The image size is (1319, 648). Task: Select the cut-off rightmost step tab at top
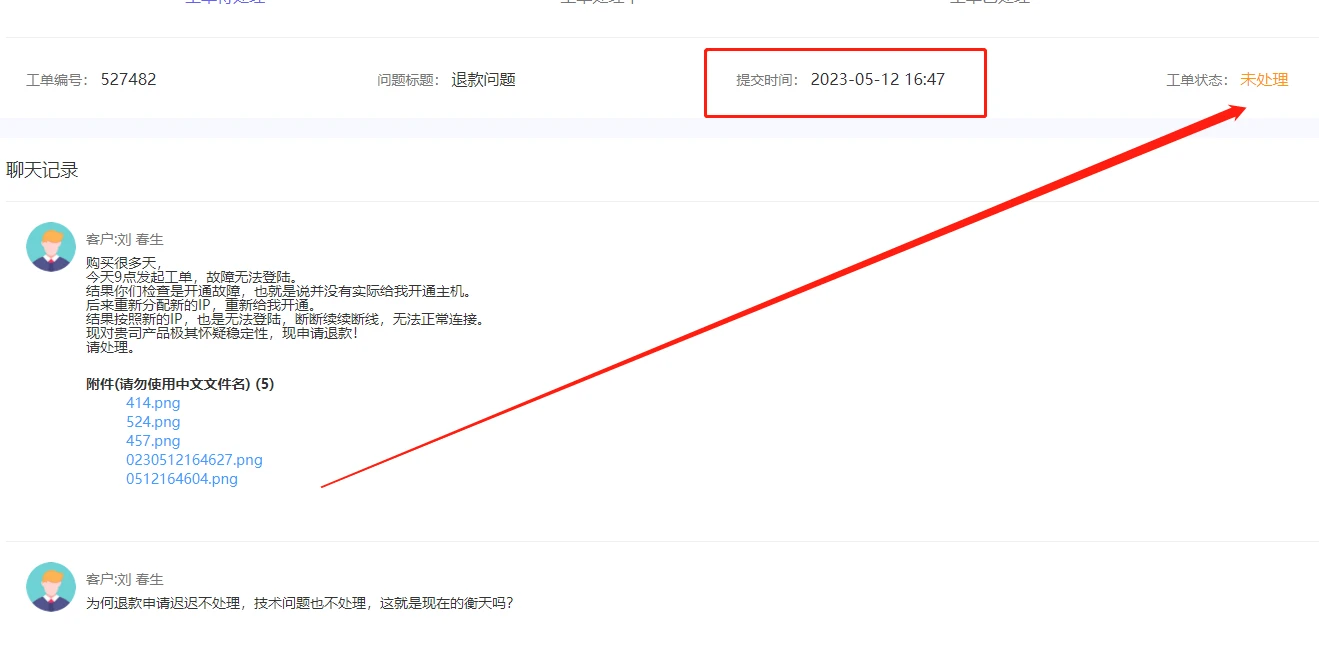coord(989,2)
